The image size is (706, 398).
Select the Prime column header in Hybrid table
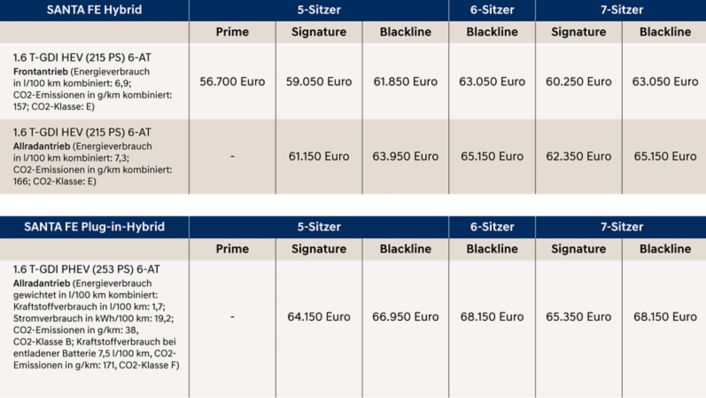(x=232, y=32)
